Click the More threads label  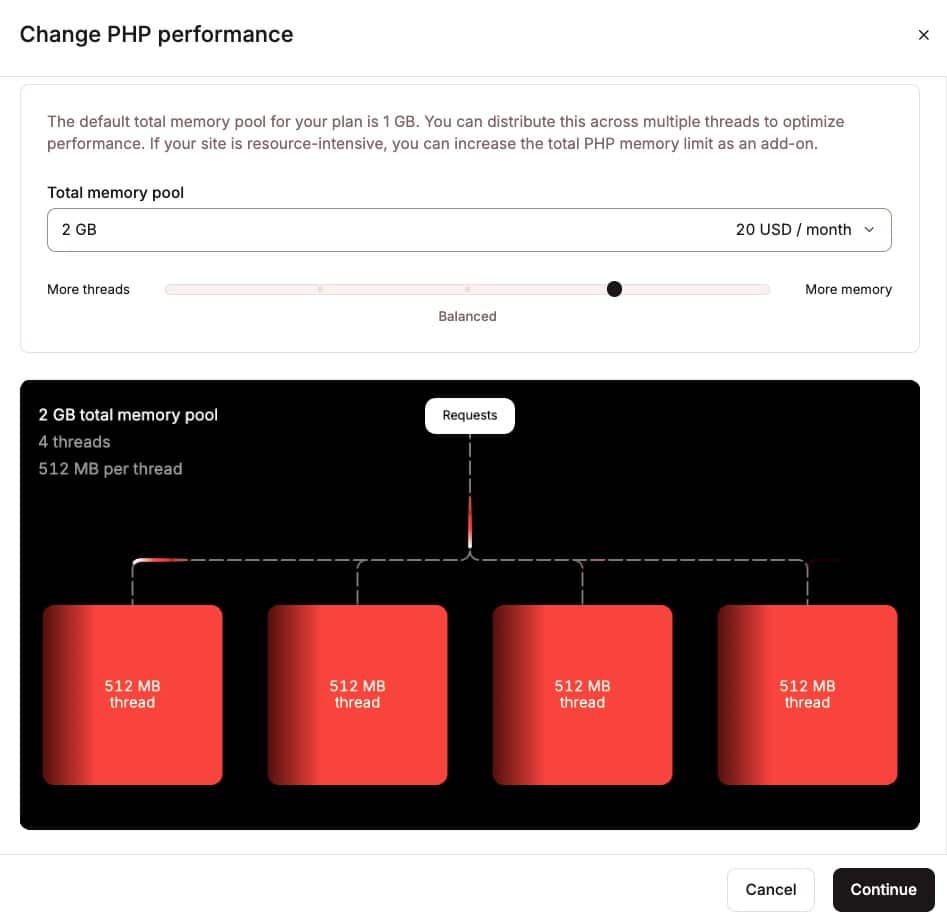[88, 289]
